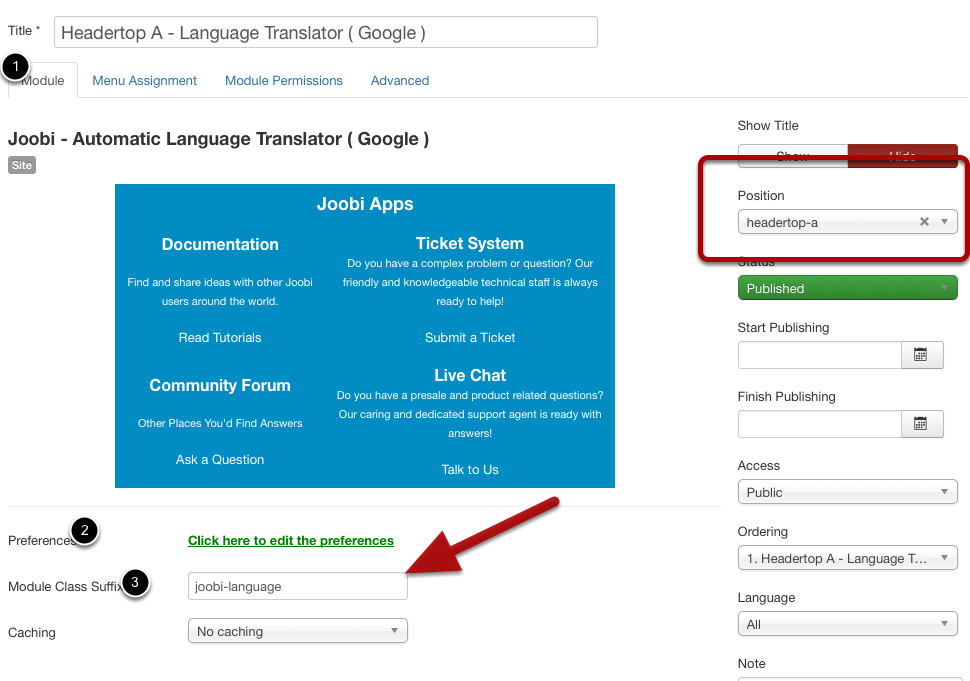
Task: Click the Community Forum heading
Action: (x=220, y=385)
